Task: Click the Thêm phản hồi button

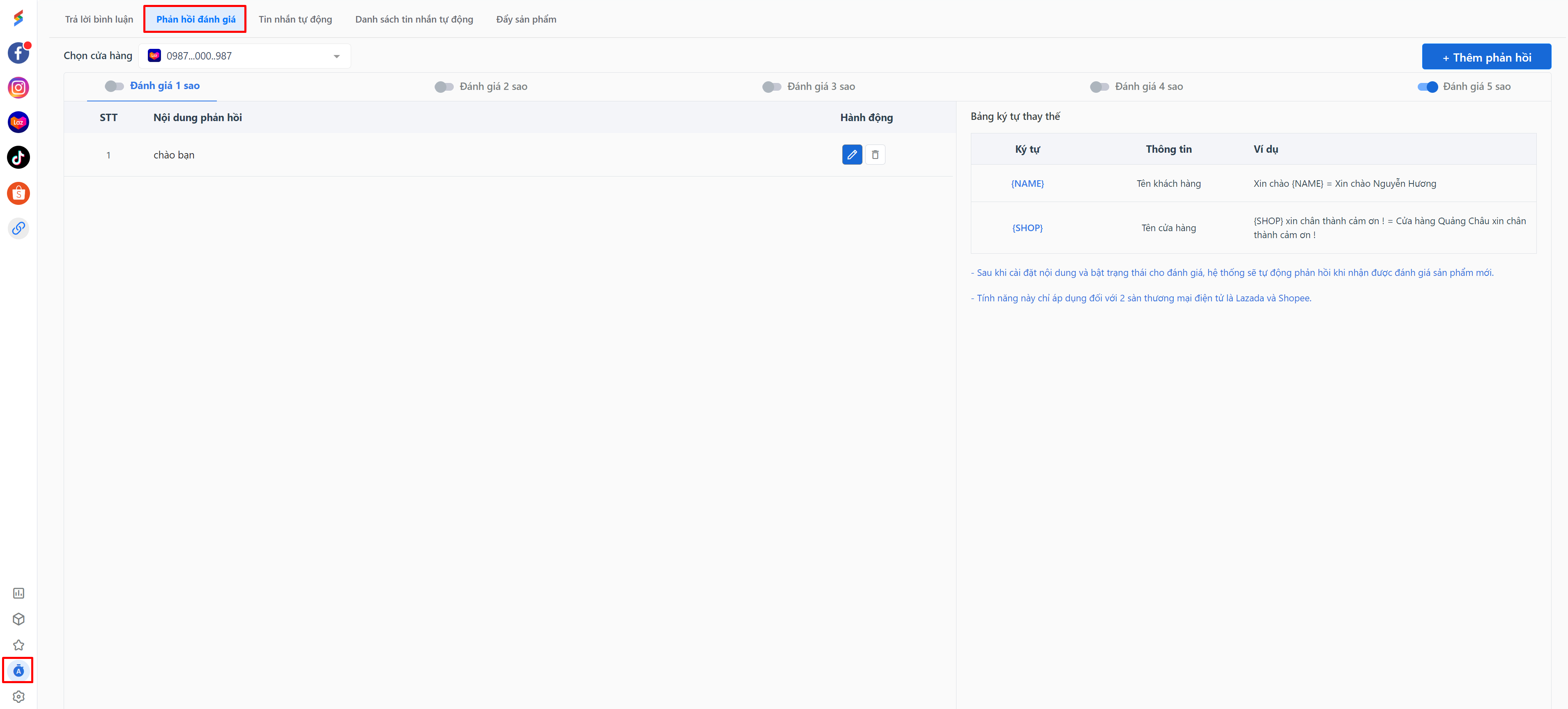Action: [1486, 57]
